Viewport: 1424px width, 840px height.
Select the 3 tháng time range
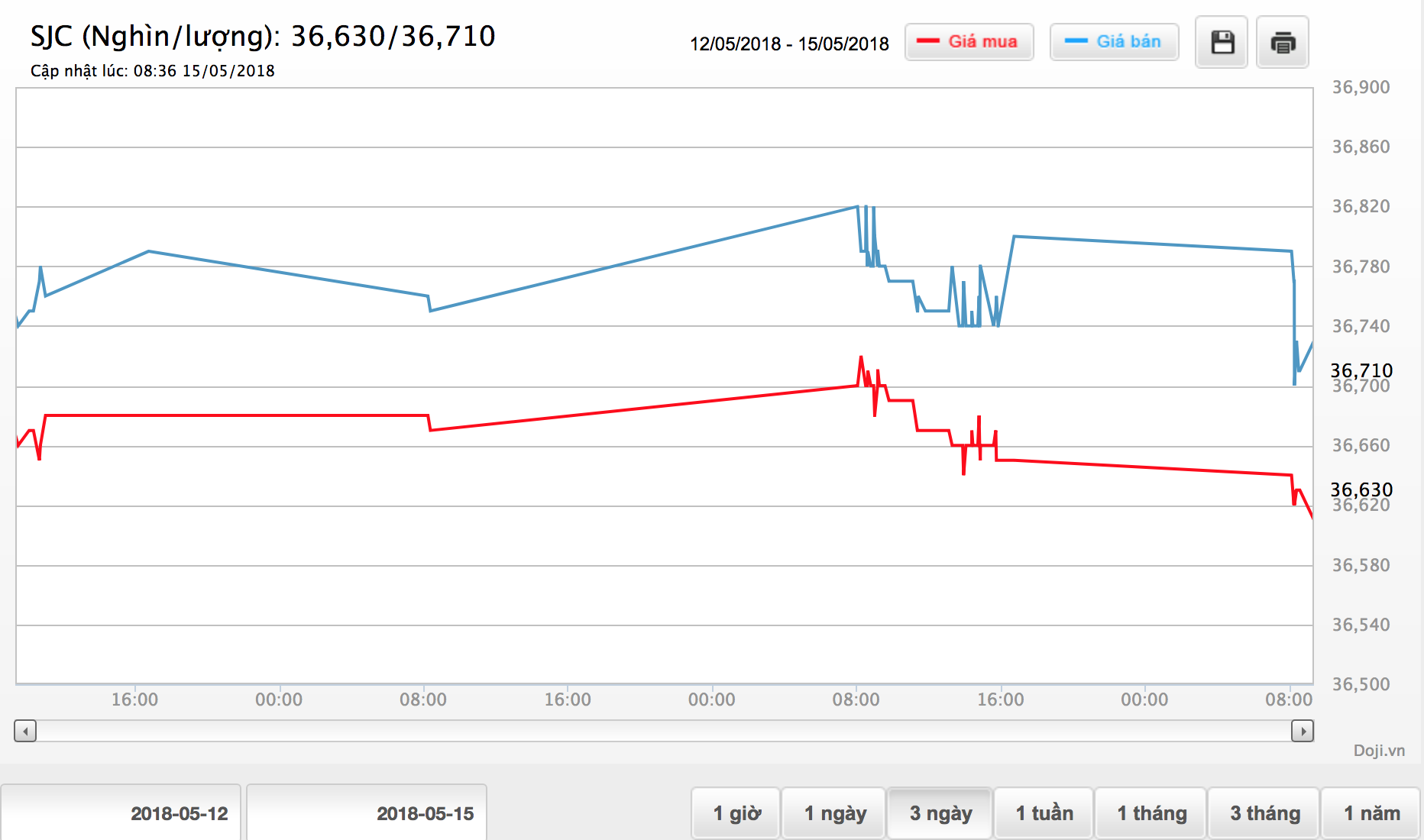pos(1264,813)
